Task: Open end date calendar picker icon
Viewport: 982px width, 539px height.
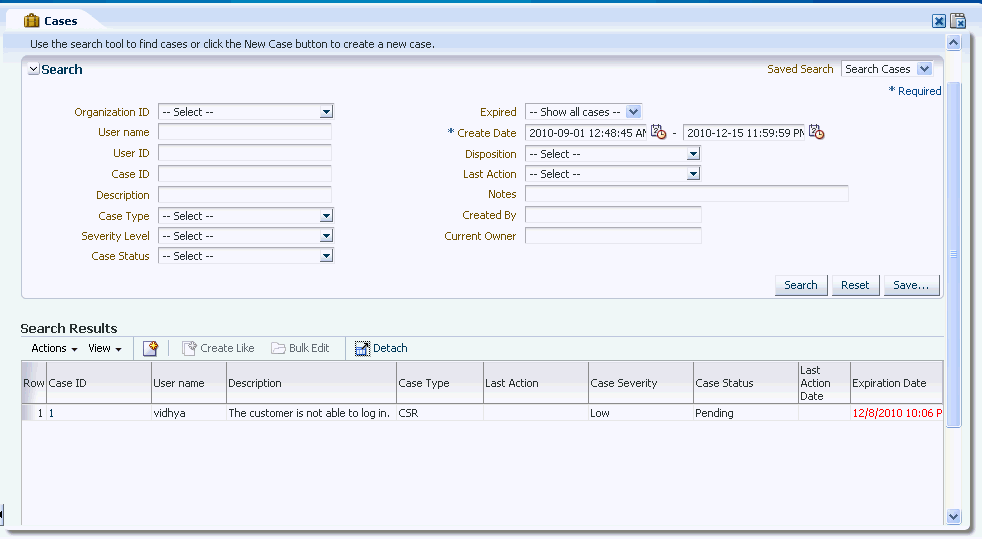Action: pos(816,132)
